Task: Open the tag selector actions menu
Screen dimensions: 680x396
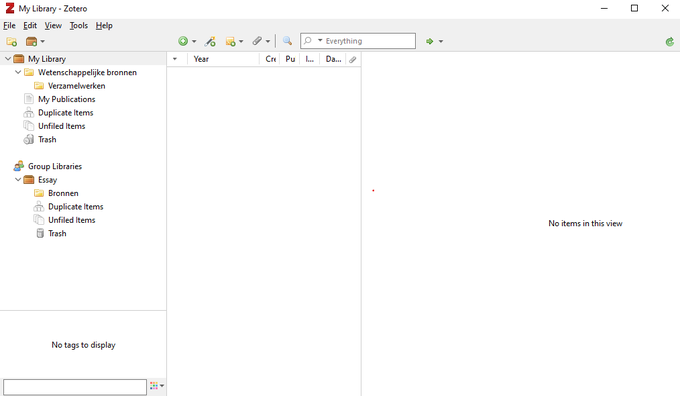Action: pyautogui.click(x=157, y=386)
